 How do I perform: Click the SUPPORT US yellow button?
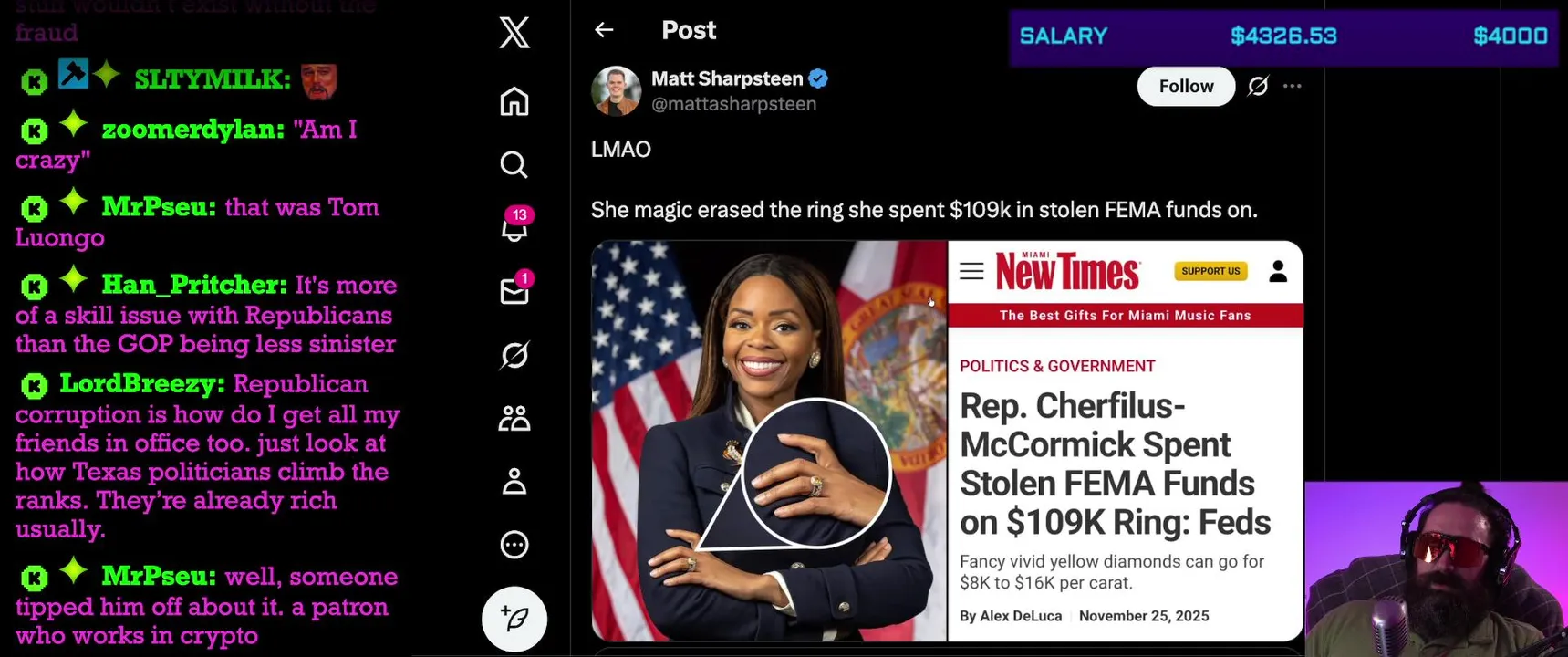(x=1210, y=271)
